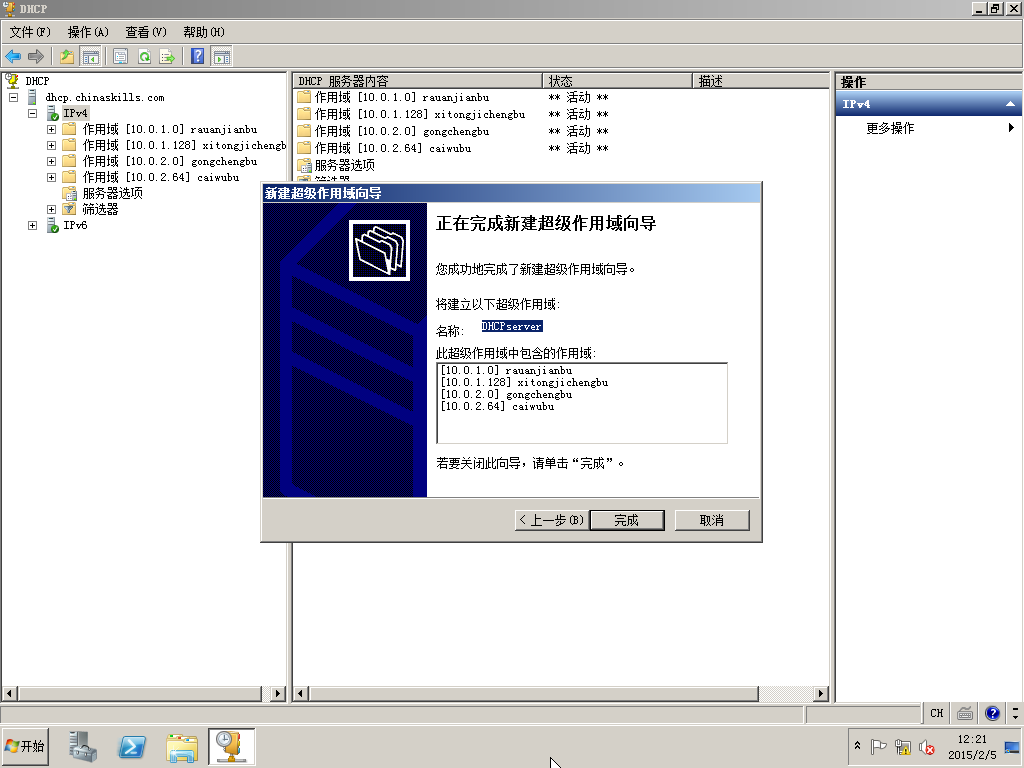The width and height of the screenshot is (1024, 768).
Task: Click the highlighted DHCPserver name field
Action: click(512, 327)
